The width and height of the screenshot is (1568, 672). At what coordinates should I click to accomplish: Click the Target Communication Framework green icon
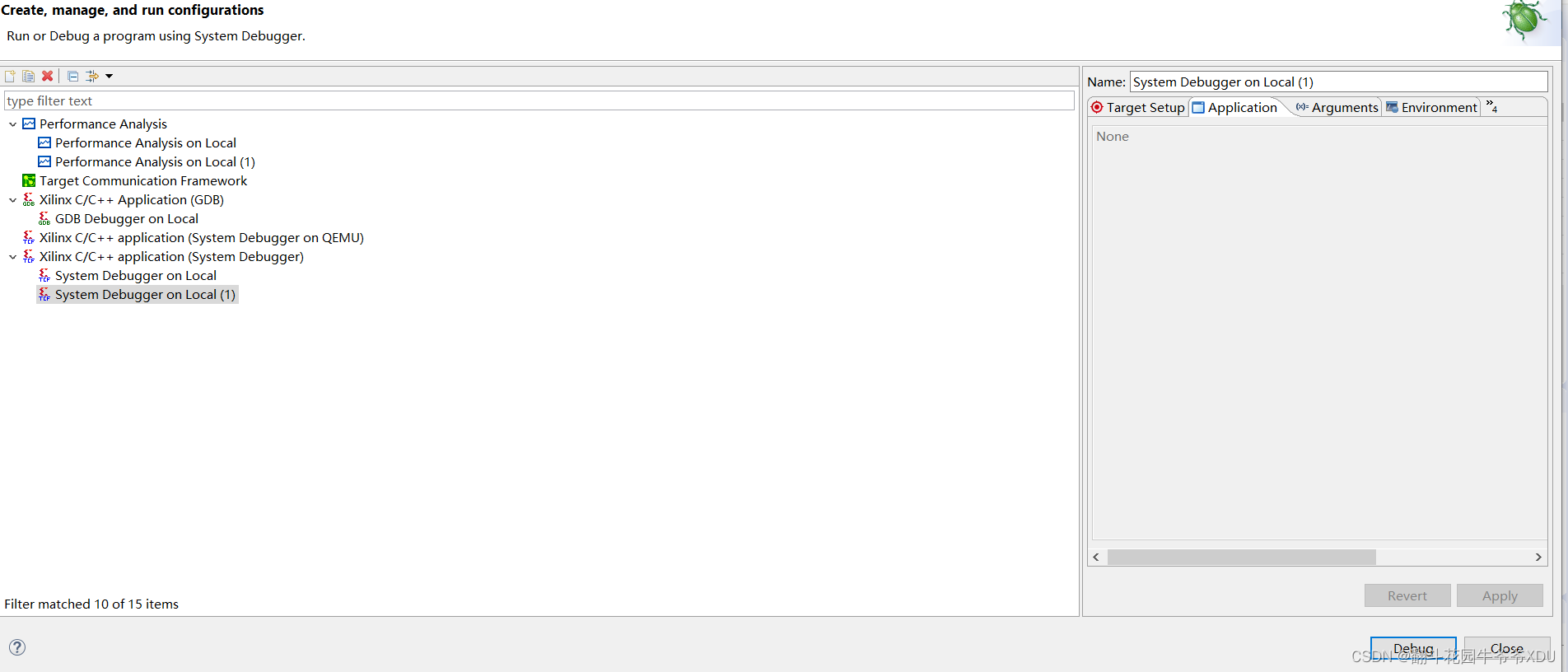(x=29, y=180)
